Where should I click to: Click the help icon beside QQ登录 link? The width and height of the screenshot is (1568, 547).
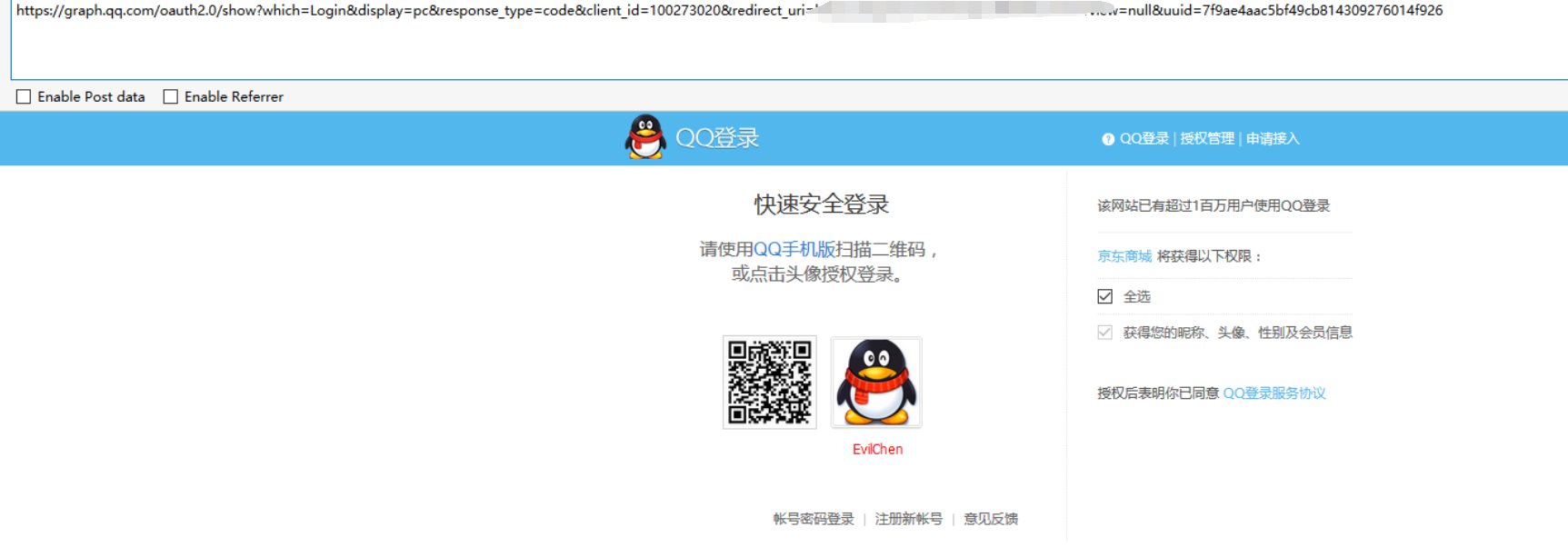click(1108, 139)
